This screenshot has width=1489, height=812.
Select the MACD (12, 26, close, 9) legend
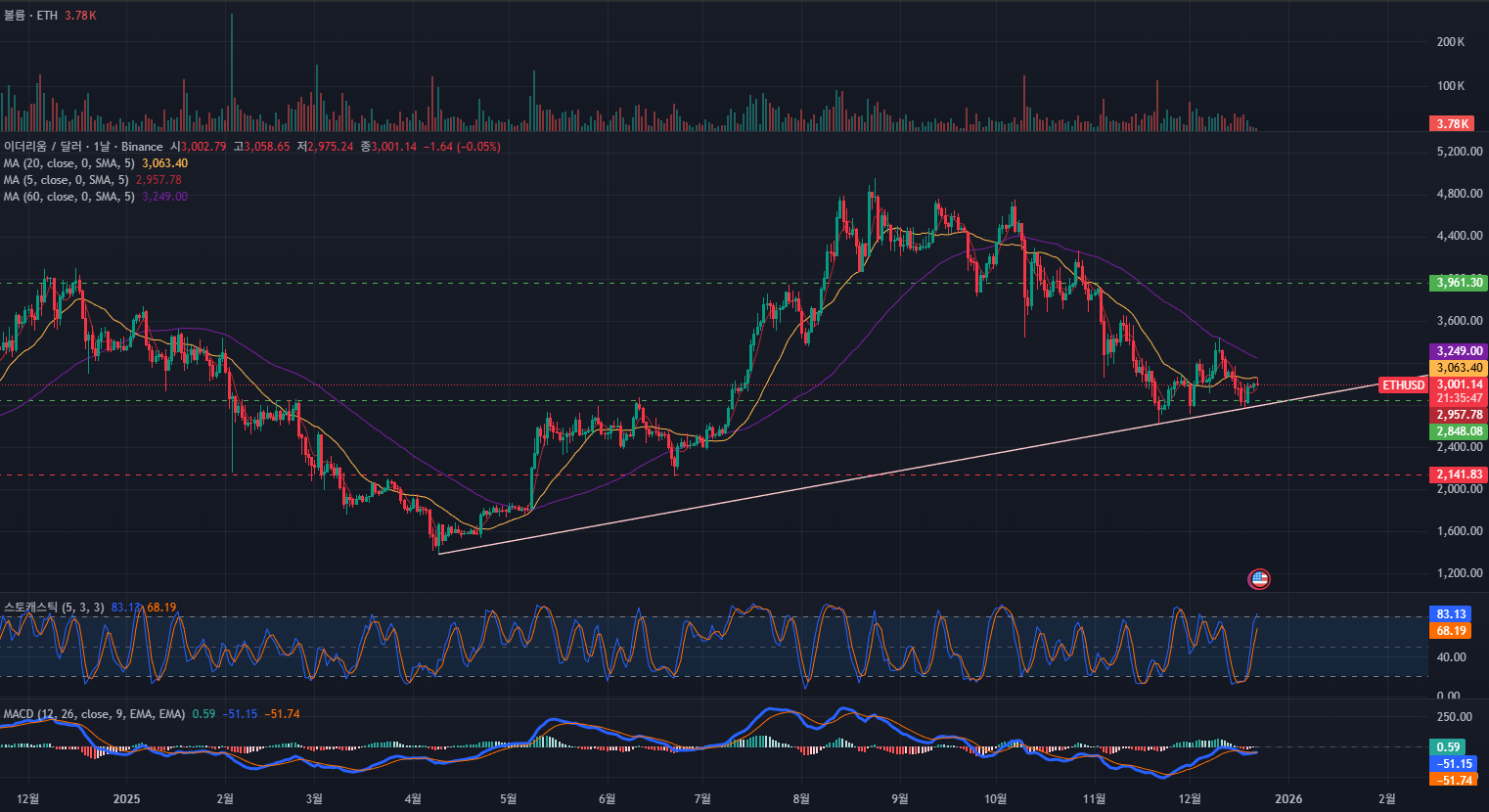point(93,714)
